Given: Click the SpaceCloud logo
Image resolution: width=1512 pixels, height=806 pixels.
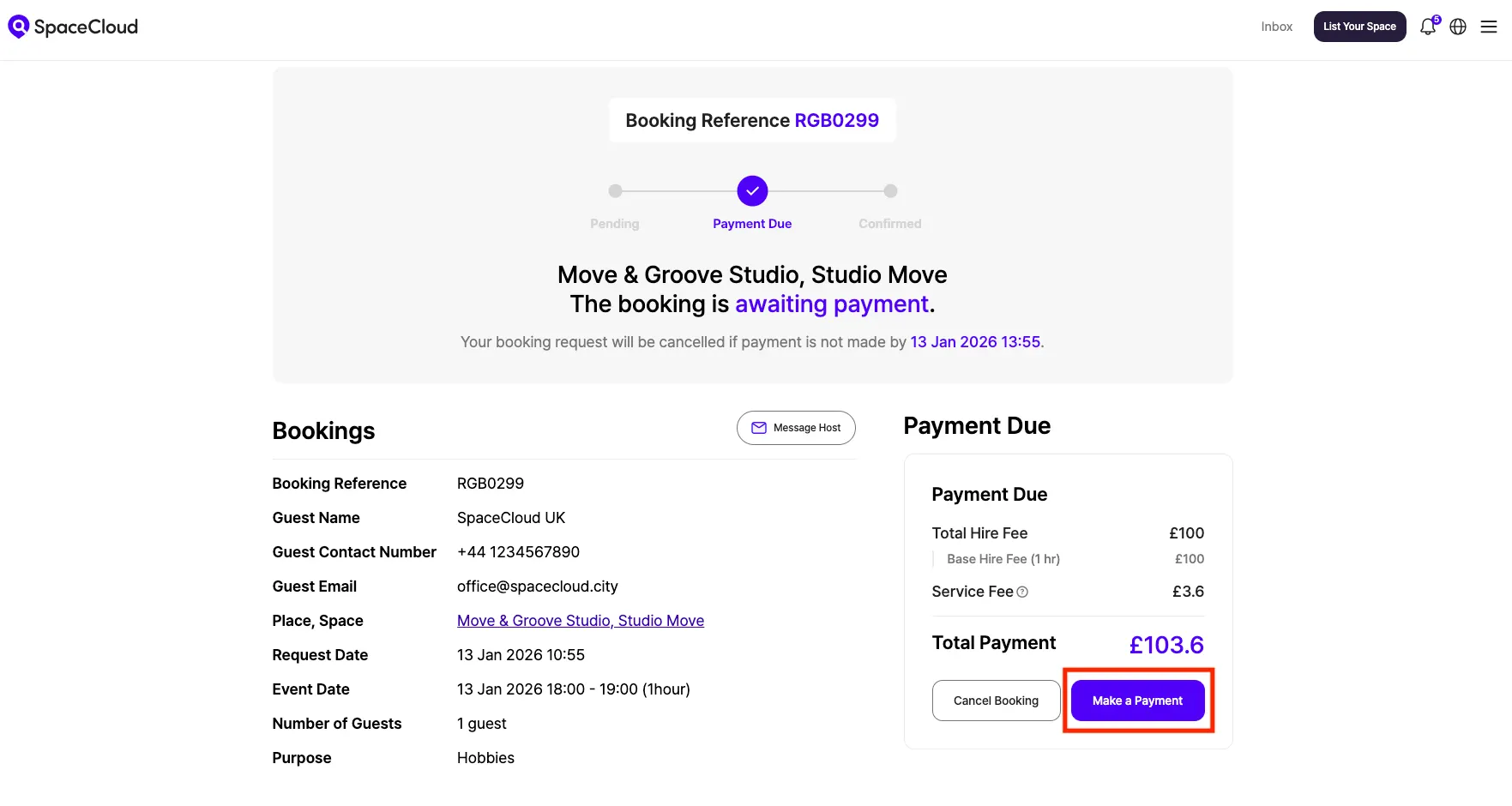Looking at the screenshot, I should tap(73, 27).
